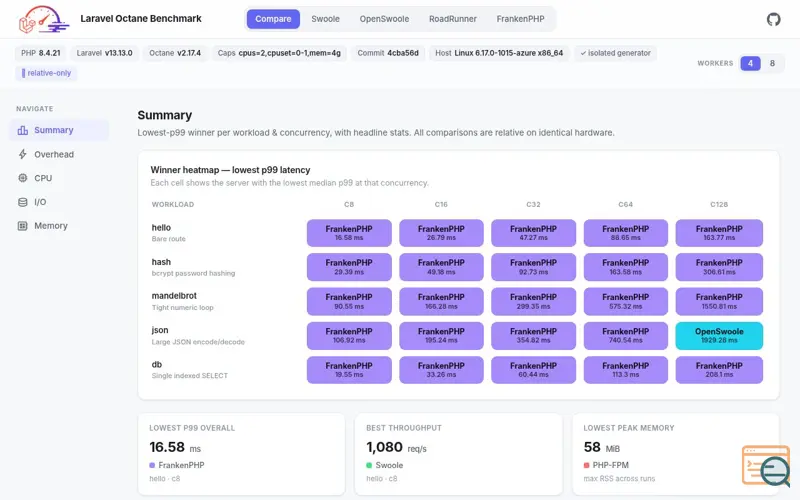Click the relative-only badge
Image resolution: width=800 pixels, height=500 pixels.
coord(46,73)
